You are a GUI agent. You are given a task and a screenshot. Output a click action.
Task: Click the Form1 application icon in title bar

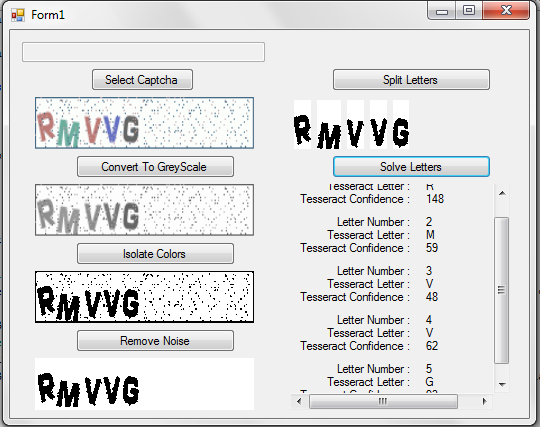18,15
